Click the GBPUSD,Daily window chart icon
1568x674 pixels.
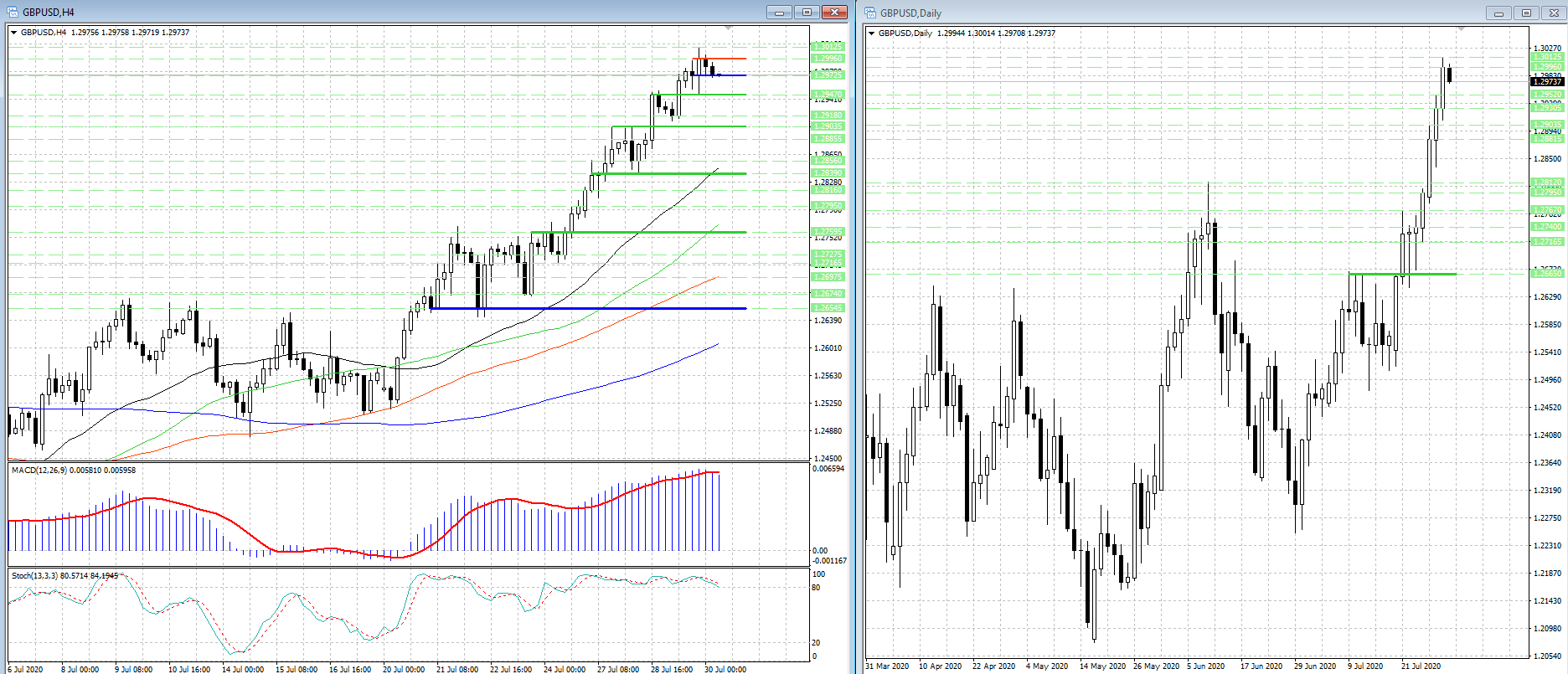pos(870,13)
